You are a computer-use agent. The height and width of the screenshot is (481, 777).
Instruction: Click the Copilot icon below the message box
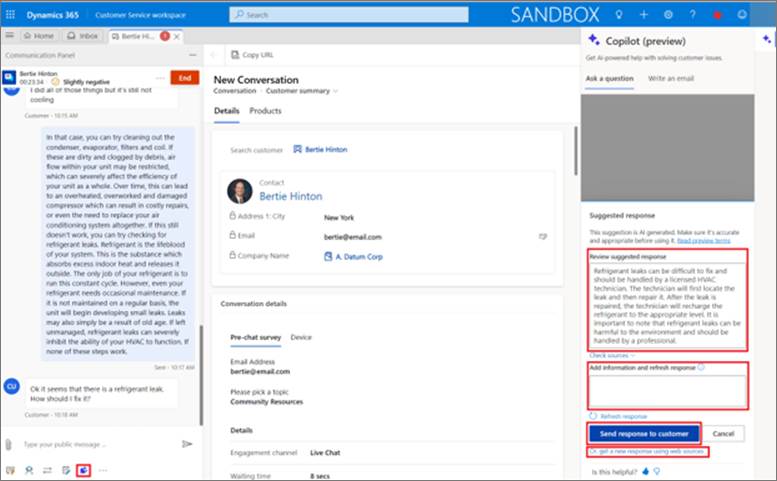point(83,469)
